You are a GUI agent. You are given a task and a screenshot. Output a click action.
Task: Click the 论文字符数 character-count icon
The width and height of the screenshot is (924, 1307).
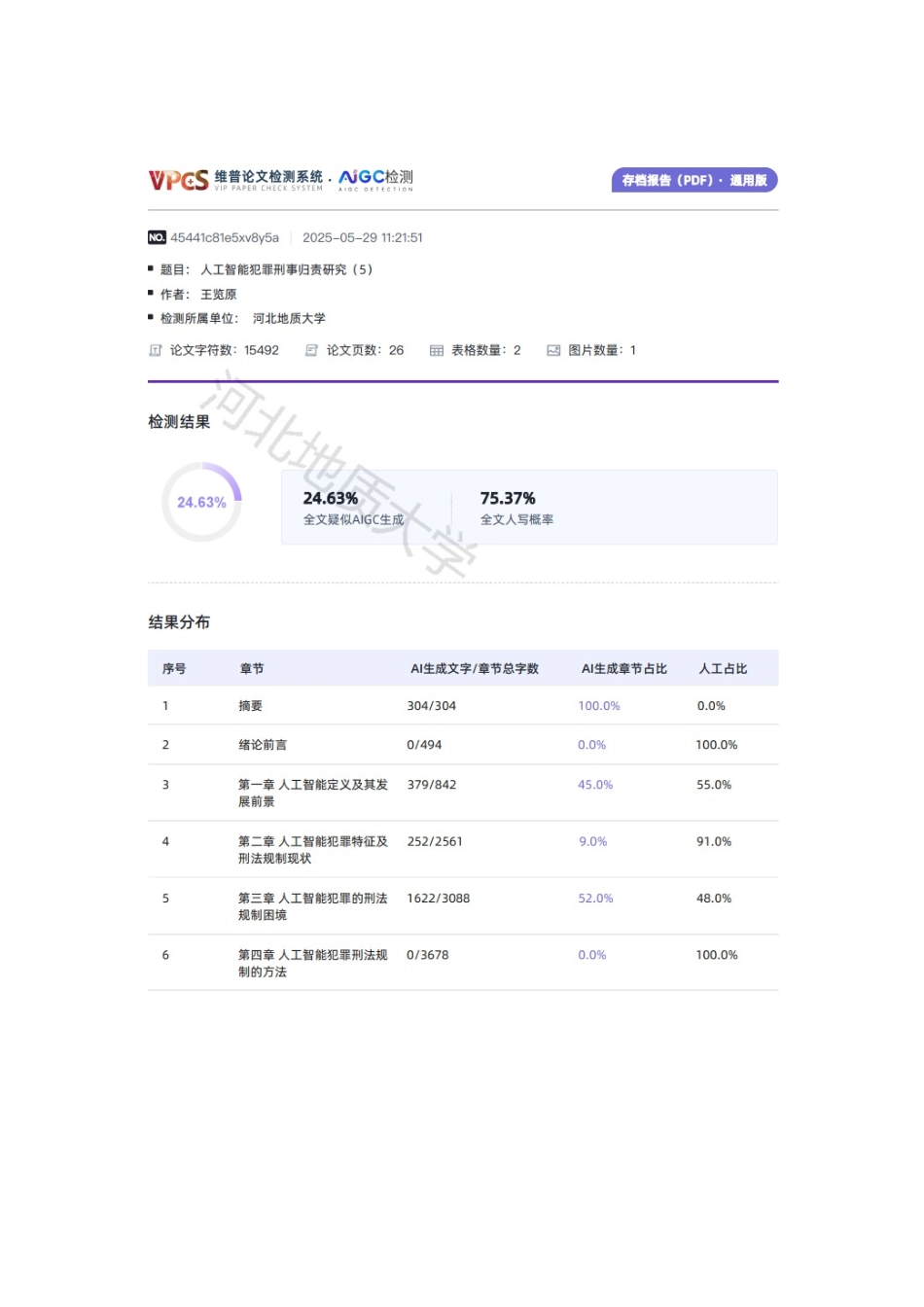click(x=156, y=350)
